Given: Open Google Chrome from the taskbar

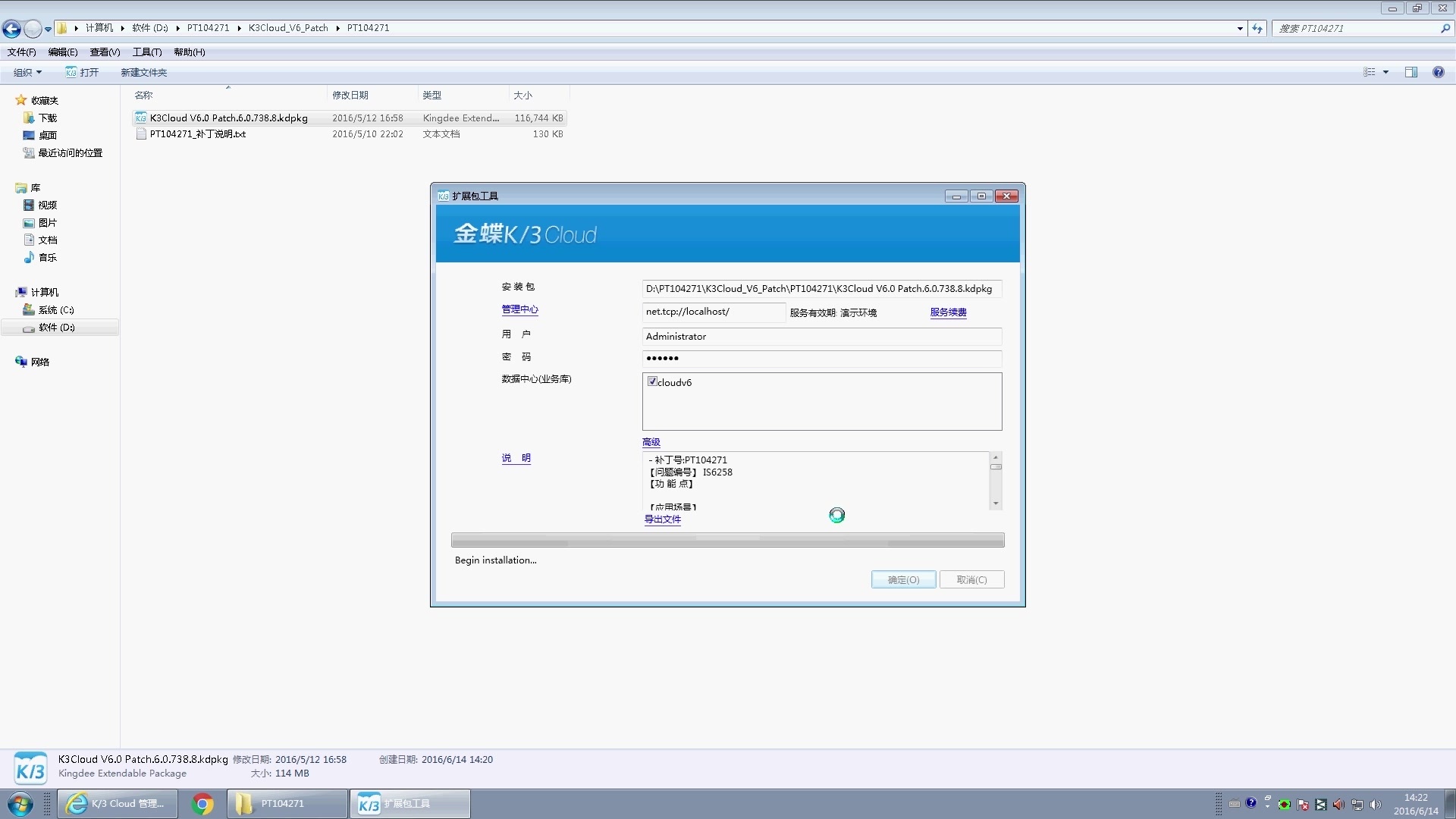Looking at the screenshot, I should pyautogui.click(x=202, y=804).
